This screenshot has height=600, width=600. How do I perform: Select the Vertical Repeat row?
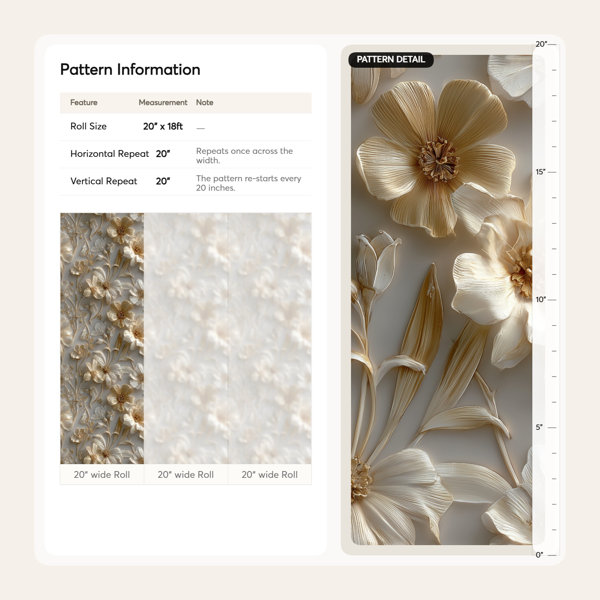click(x=186, y=182)
